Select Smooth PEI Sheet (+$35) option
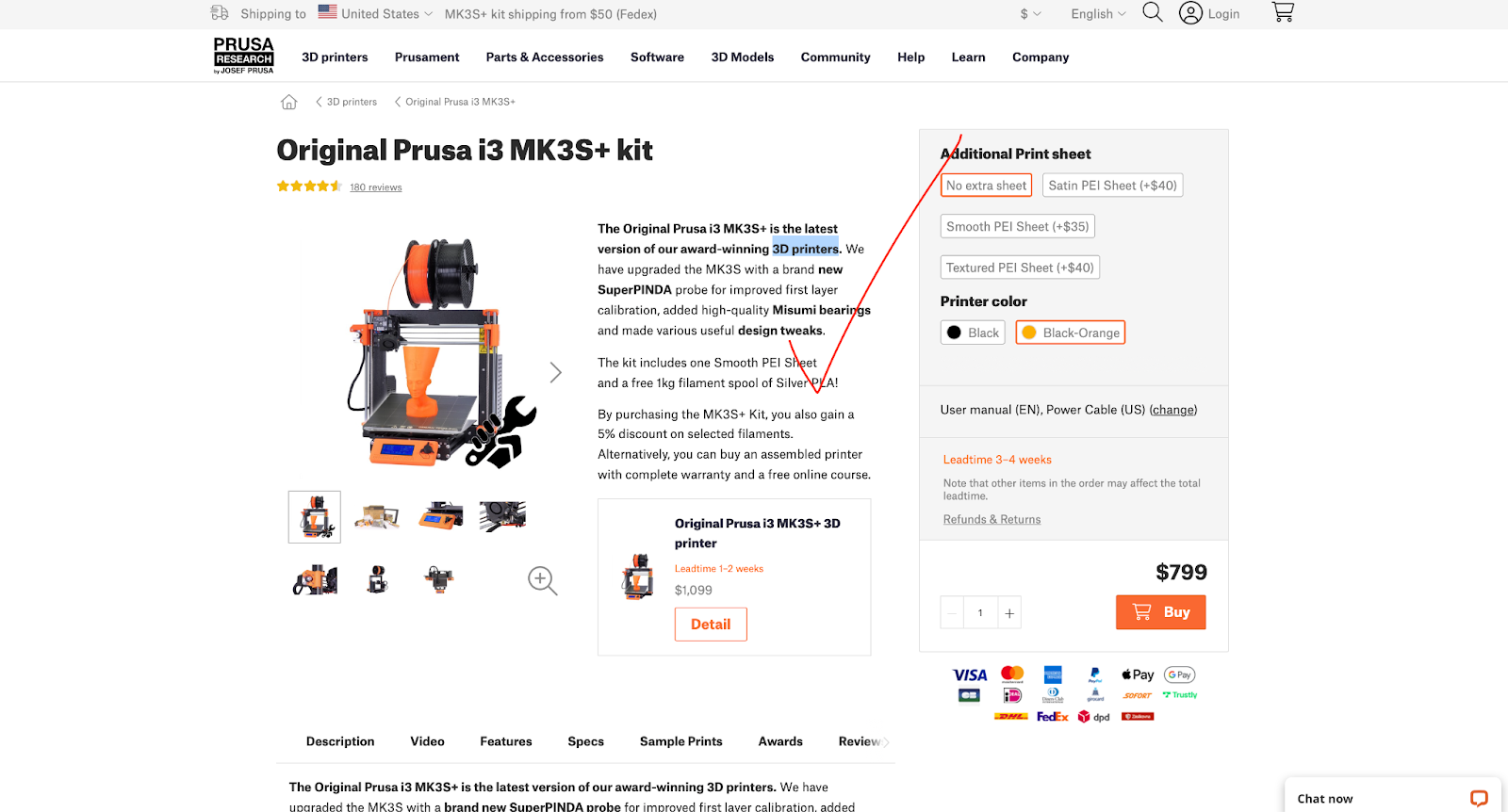This screenshot has height=812, width=1508. coord(1017,226)
